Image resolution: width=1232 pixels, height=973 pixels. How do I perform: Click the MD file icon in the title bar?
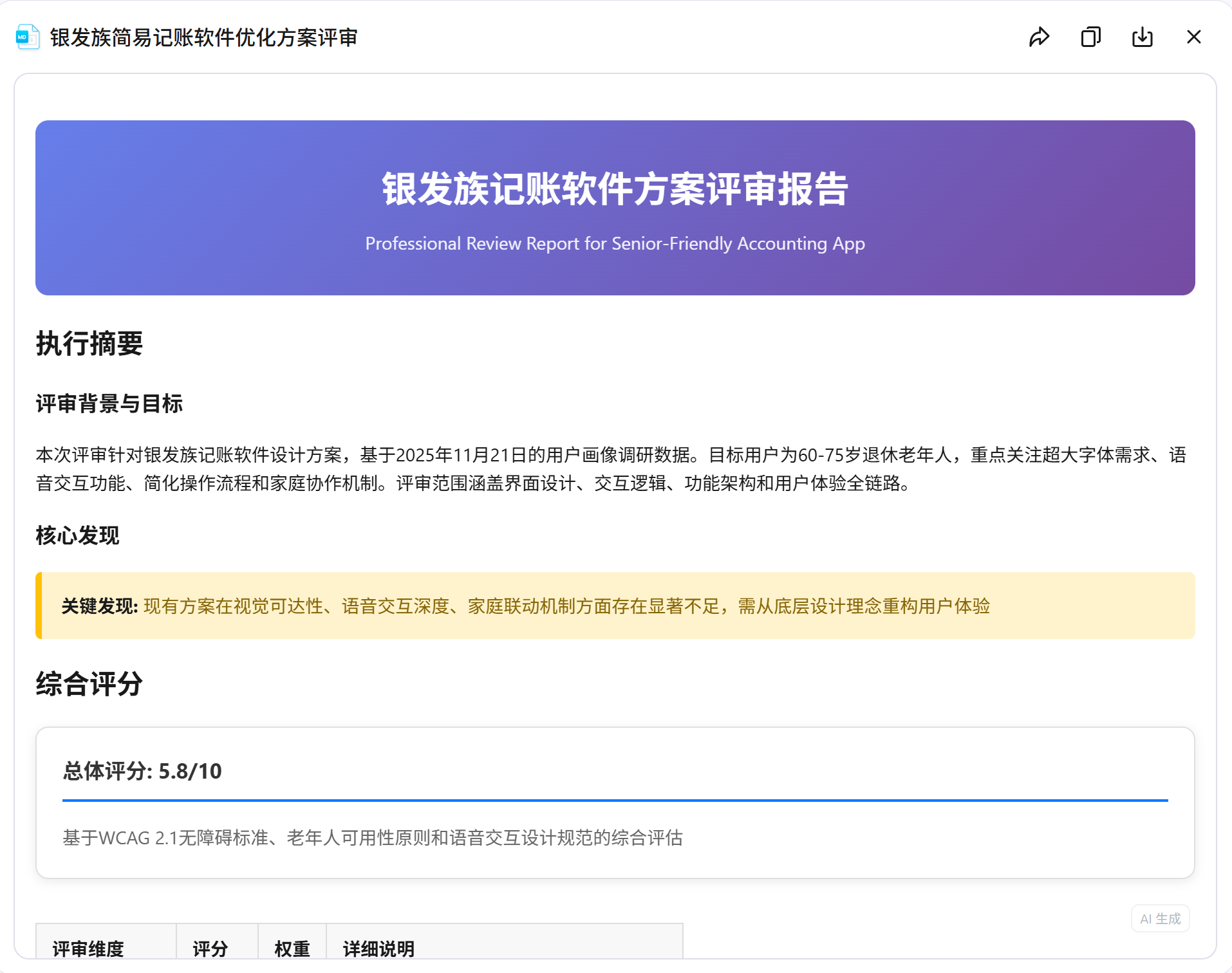click(24, 37)
